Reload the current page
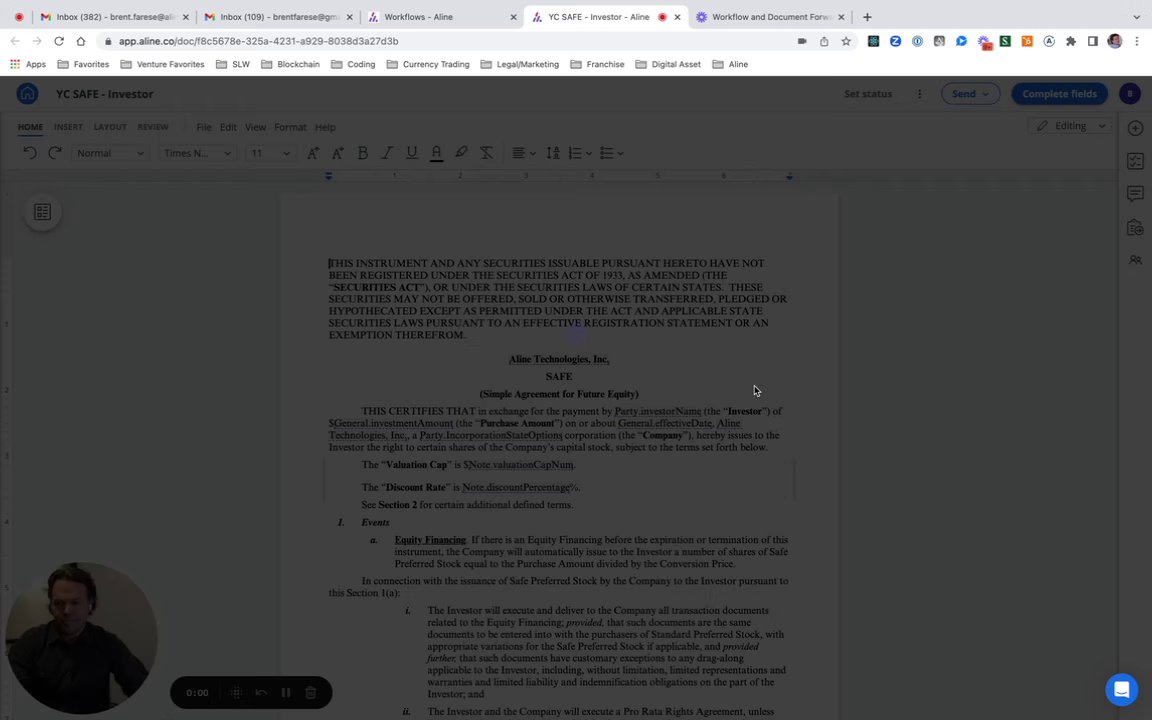The image size is (1152, 720). [x=59, y=41]
